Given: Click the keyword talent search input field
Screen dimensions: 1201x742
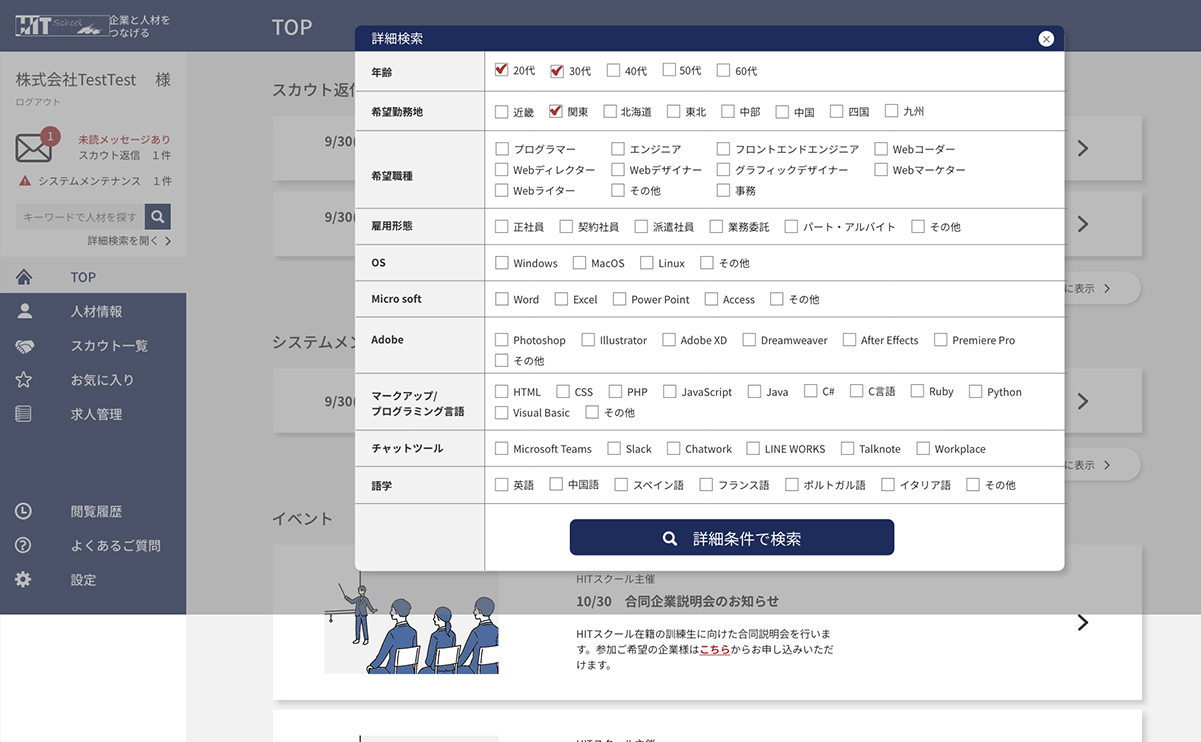Looking at the screenshot, I should (80, 217).
